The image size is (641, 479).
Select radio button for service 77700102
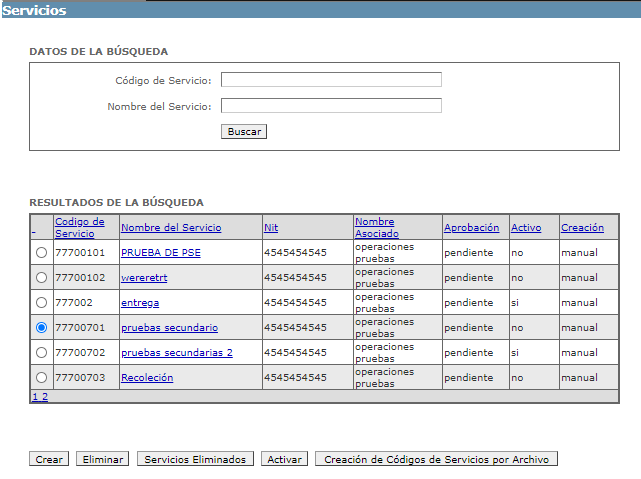point(41,278)
